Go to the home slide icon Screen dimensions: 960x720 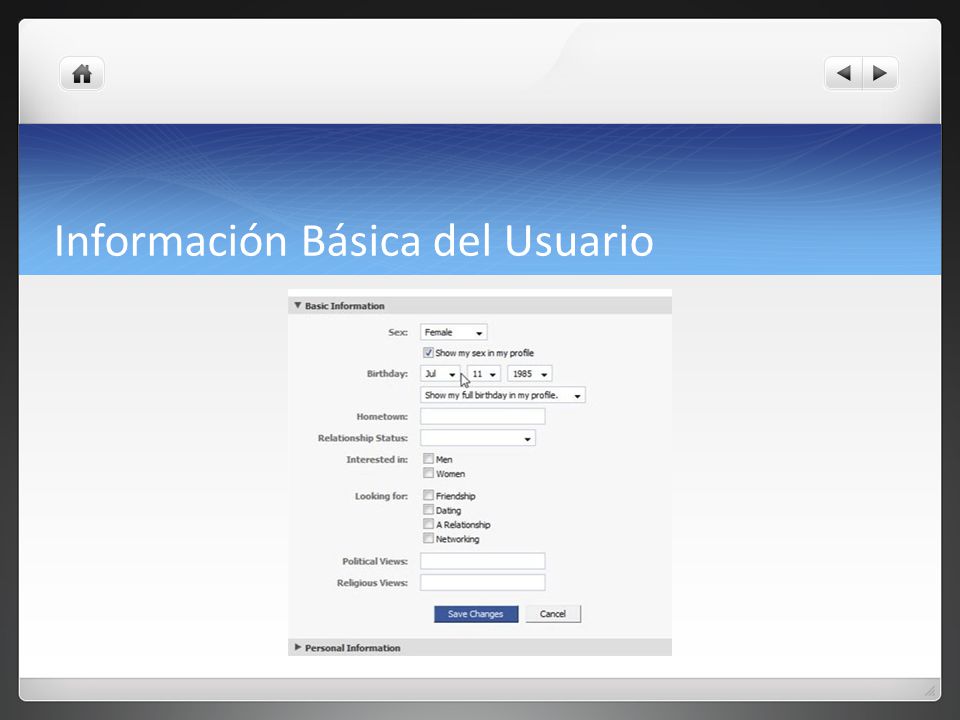tap(82, 74)
